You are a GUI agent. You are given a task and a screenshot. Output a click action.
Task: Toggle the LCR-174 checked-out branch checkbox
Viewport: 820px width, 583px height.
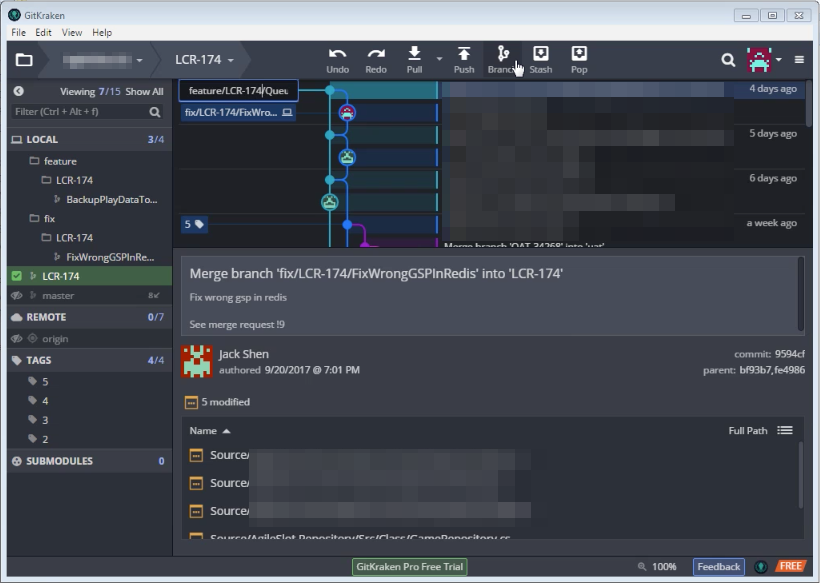pos(17,276)
